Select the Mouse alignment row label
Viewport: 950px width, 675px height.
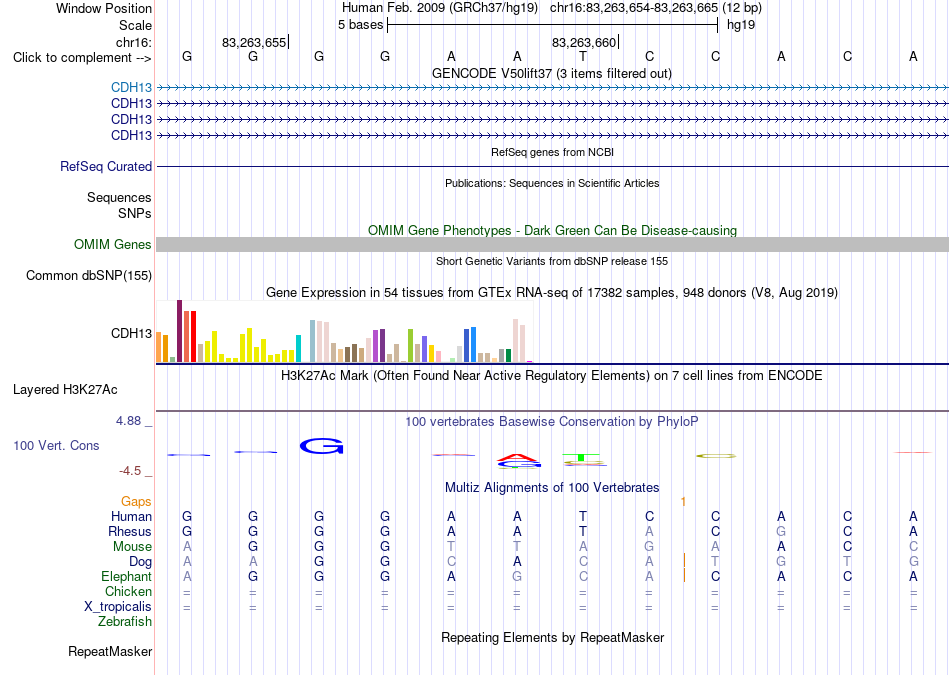[132, 547]
